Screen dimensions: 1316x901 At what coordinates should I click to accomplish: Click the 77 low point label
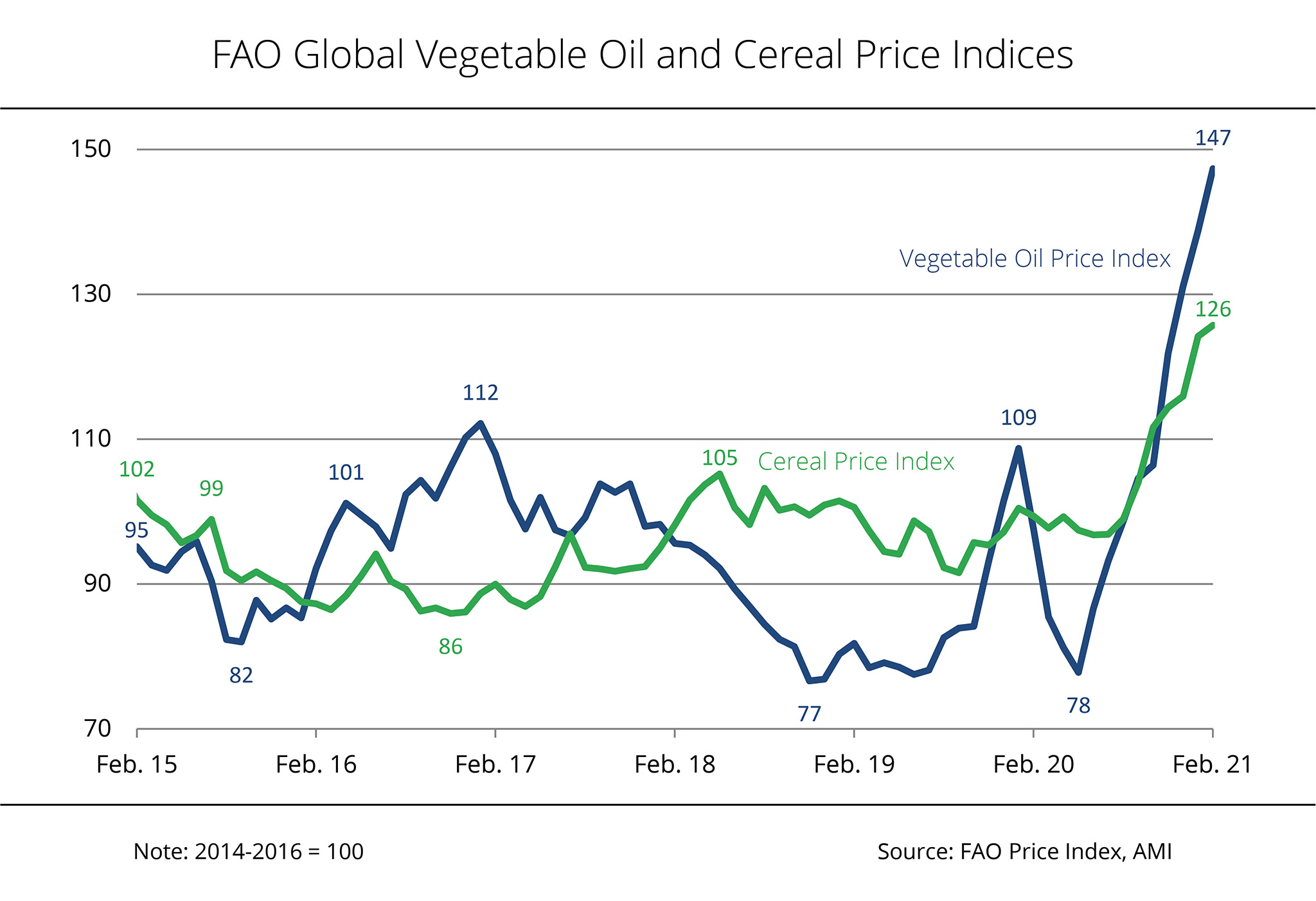pos(809,714)
